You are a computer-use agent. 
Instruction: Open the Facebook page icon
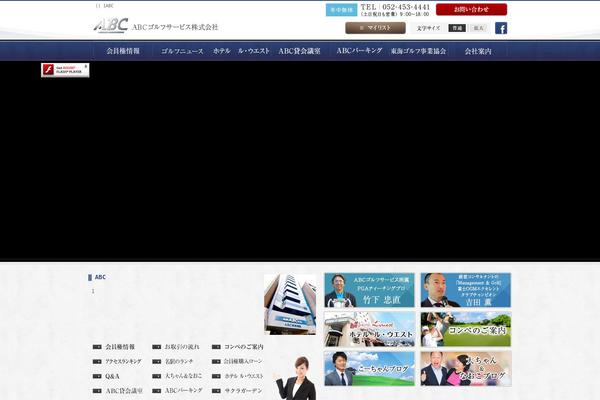[x=501, y=28]
